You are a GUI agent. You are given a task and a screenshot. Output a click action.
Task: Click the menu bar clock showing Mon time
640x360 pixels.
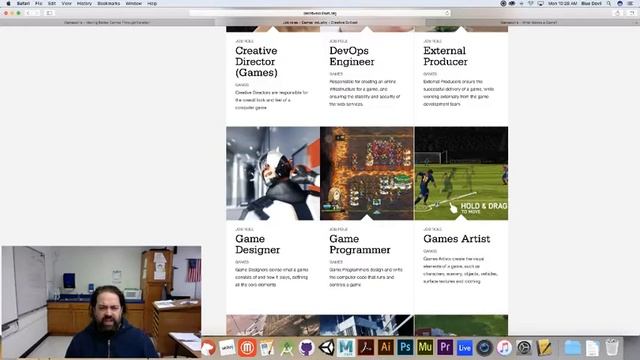pyautogui.click(x=562, y=3)
